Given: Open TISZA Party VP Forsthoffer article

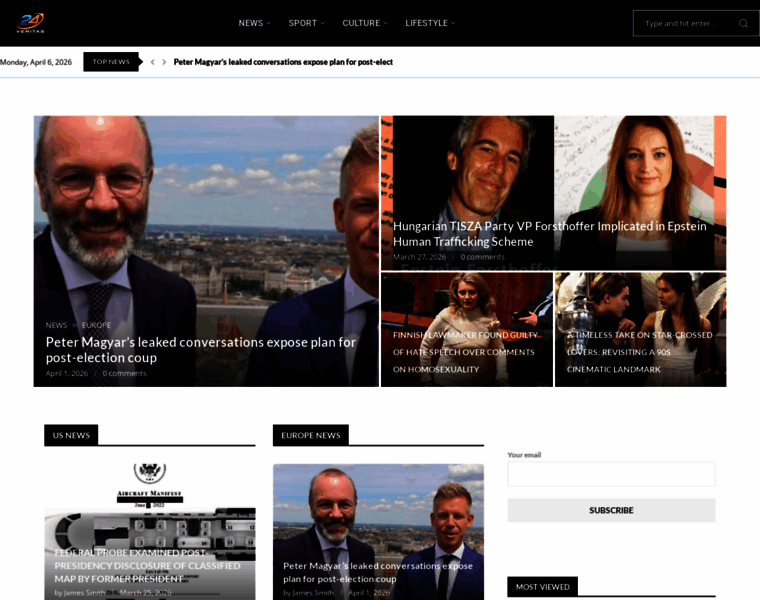Looking at the screenshot, I should (x=550, y=234).
